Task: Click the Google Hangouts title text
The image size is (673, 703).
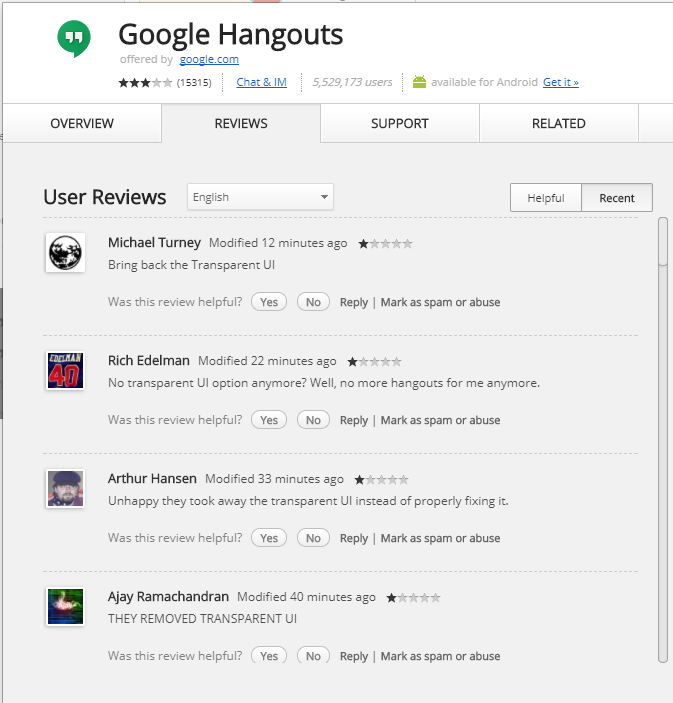Action: pos(231,35)
